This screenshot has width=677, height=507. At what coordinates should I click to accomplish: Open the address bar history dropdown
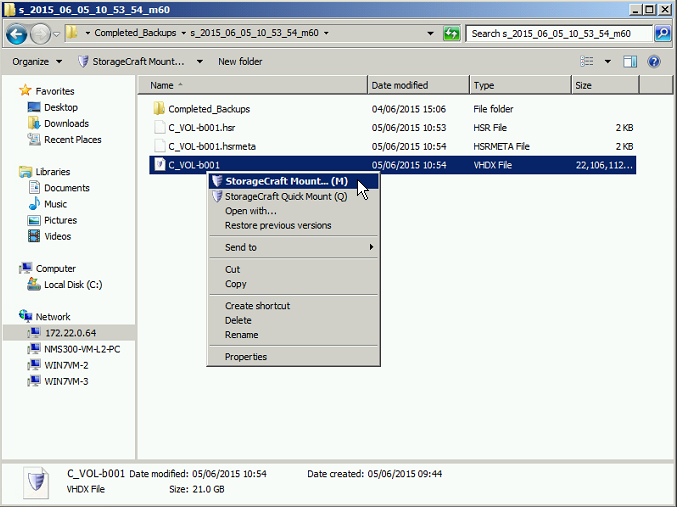(x=430, y=33)
